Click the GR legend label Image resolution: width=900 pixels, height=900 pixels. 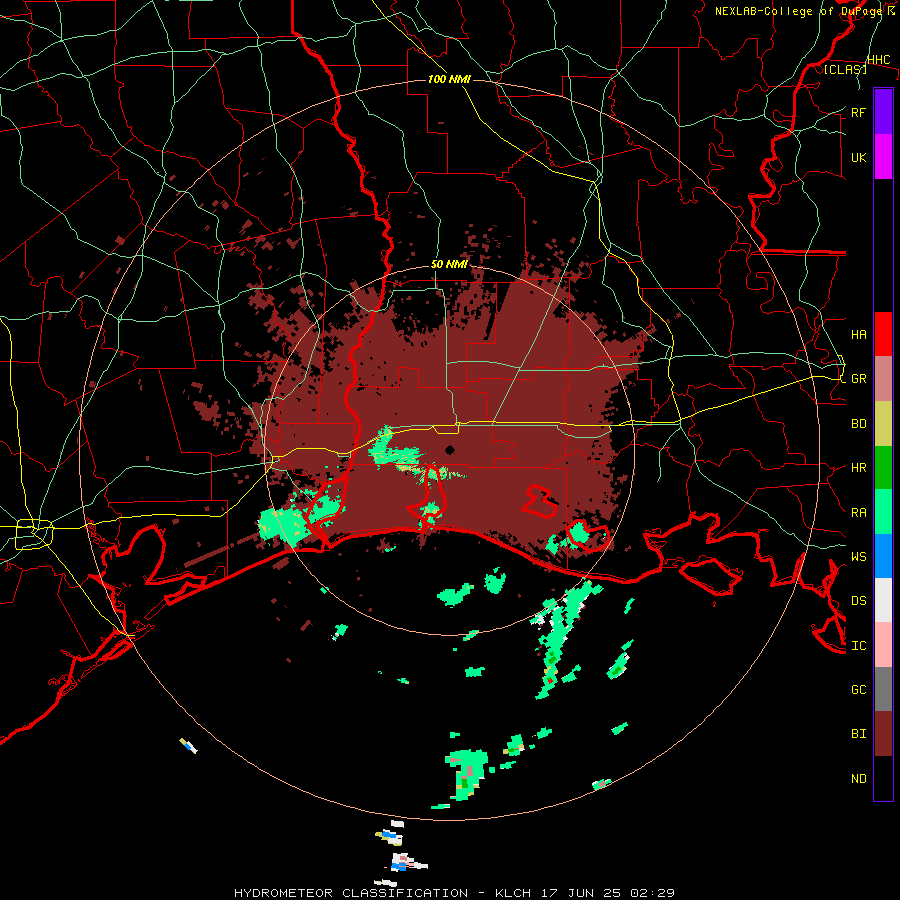point(858,379)
